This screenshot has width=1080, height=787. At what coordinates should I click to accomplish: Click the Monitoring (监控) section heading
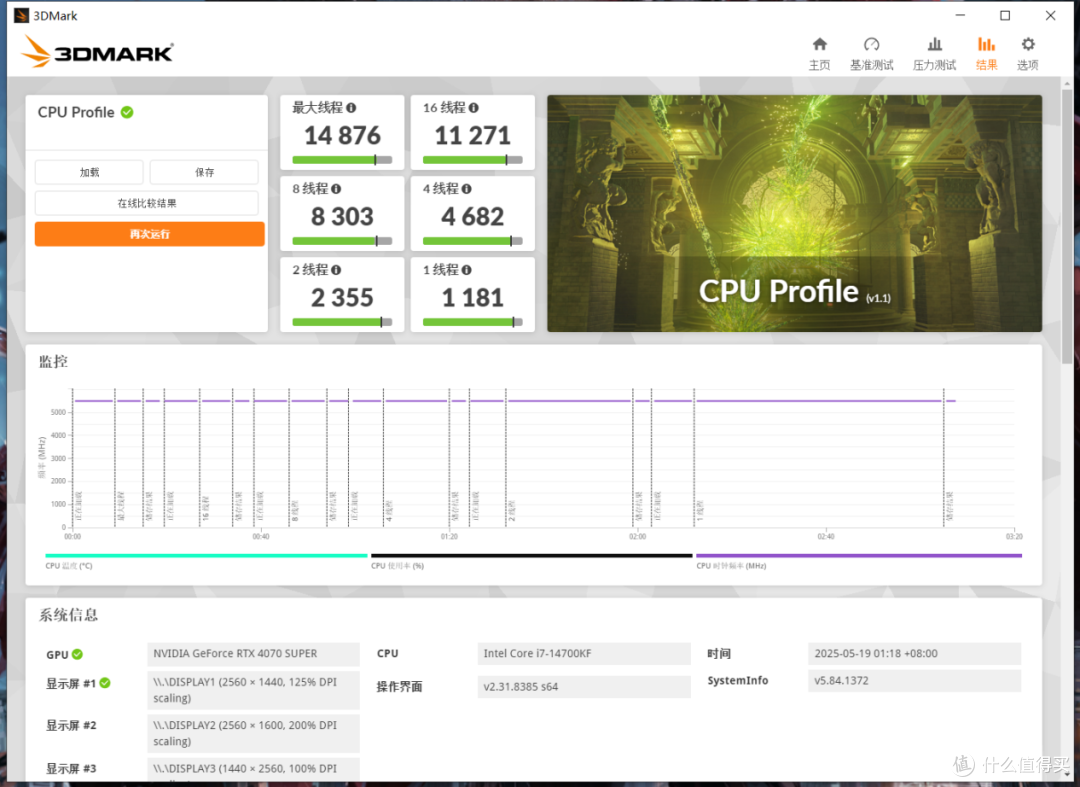coord(53,361)
